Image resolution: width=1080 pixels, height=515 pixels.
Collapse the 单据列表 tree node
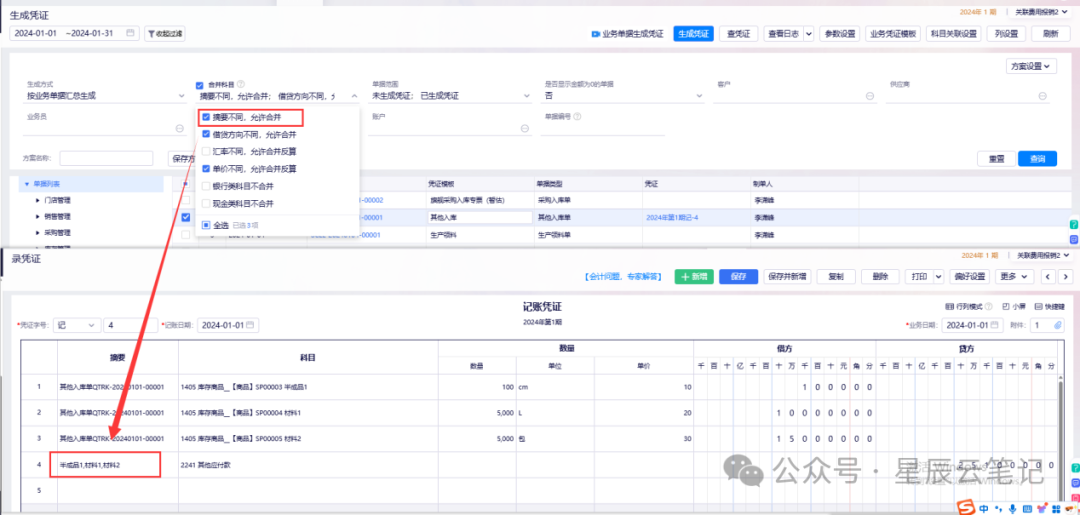coord(27,184)
